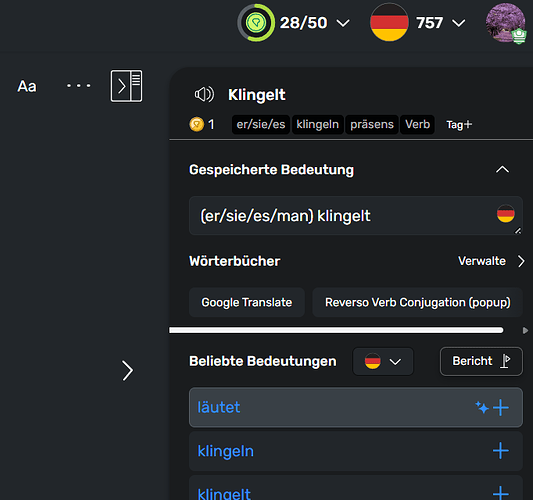This screenshot has height=500, width=533.
Task: Go to next page arrow
Action: tap(127, 370)
